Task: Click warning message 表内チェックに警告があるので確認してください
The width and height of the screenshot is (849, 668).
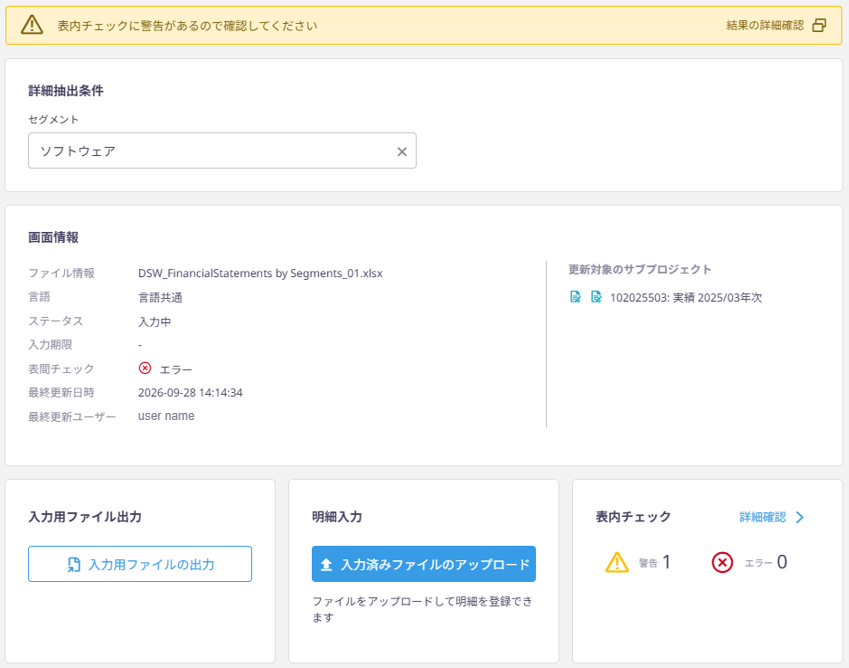Action: (x=187, y=25)
